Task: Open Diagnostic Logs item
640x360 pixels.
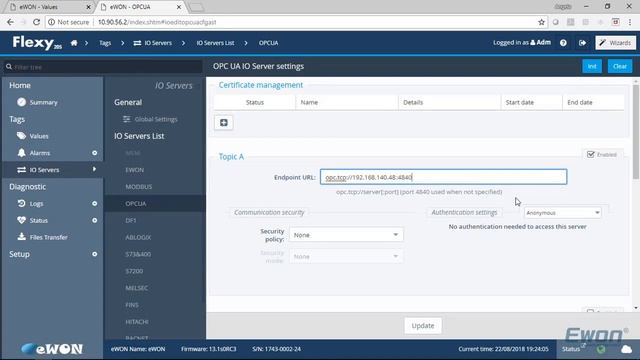Action: pyautogui.click(x=36, y=203)
